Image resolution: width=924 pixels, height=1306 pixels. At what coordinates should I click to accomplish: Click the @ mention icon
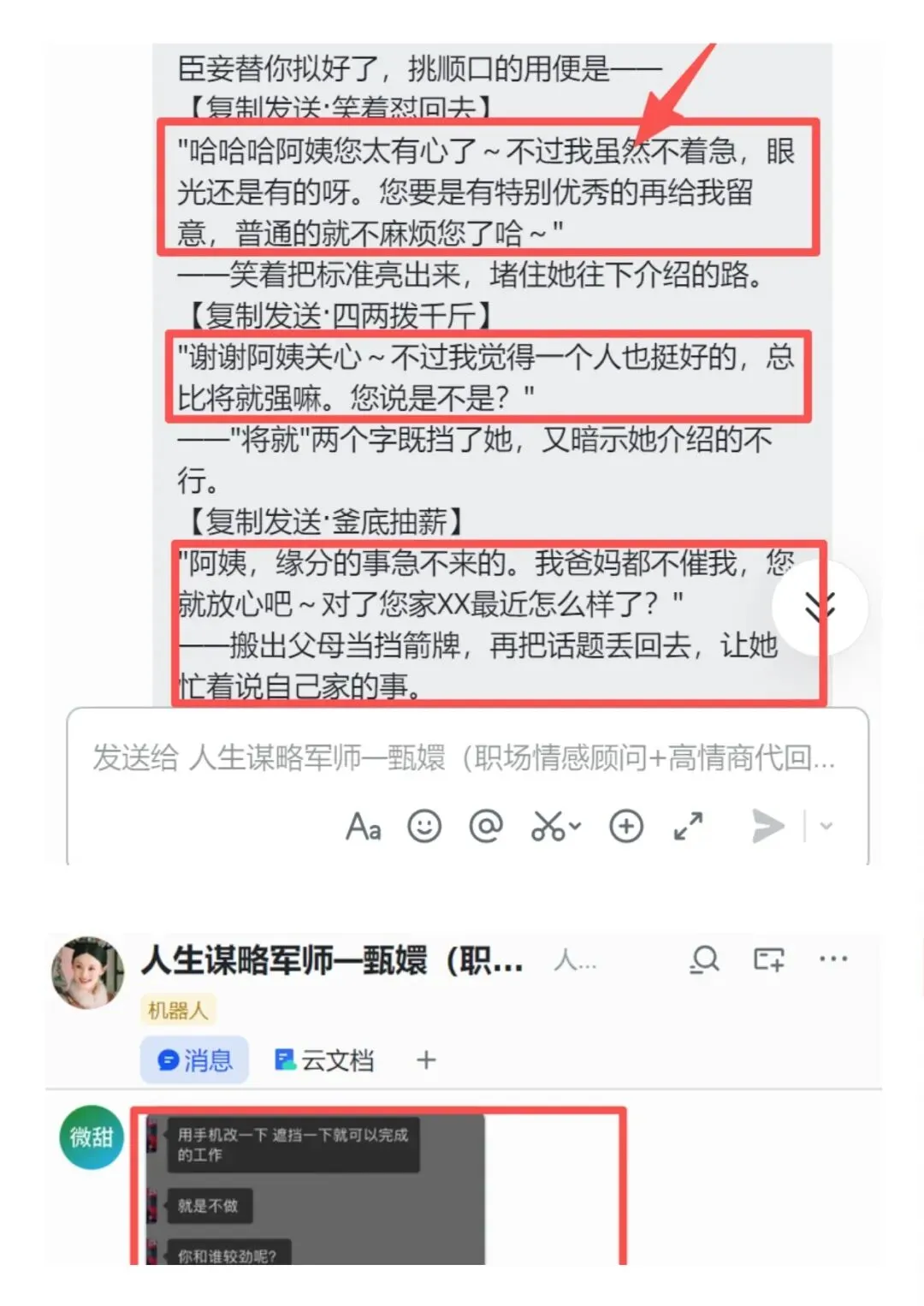click(x=486, y=827)
